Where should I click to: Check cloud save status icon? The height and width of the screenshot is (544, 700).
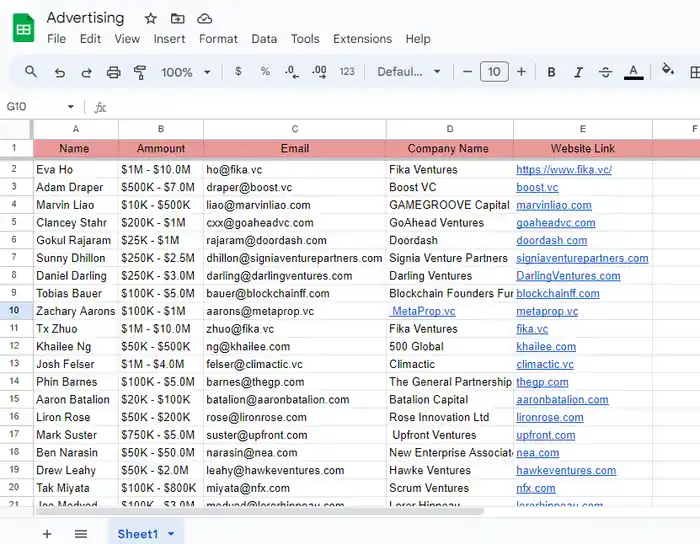tap(204, 19)
